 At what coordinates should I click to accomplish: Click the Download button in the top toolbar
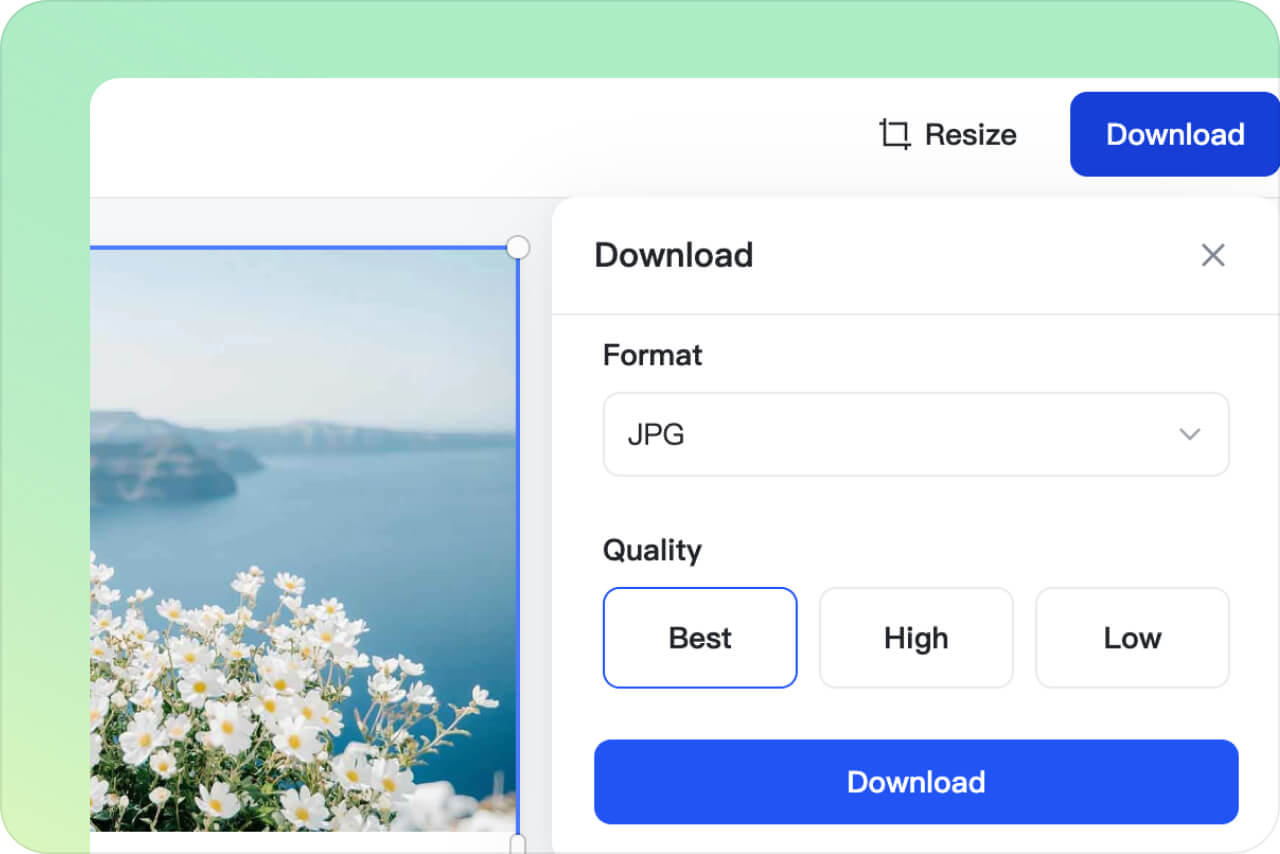pyautogui.click(x=1175, y=134)
